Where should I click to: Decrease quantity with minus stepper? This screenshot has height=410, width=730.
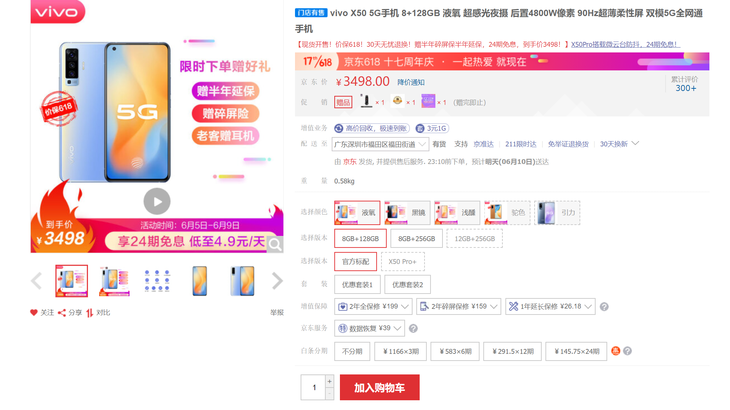click(330, 394)
